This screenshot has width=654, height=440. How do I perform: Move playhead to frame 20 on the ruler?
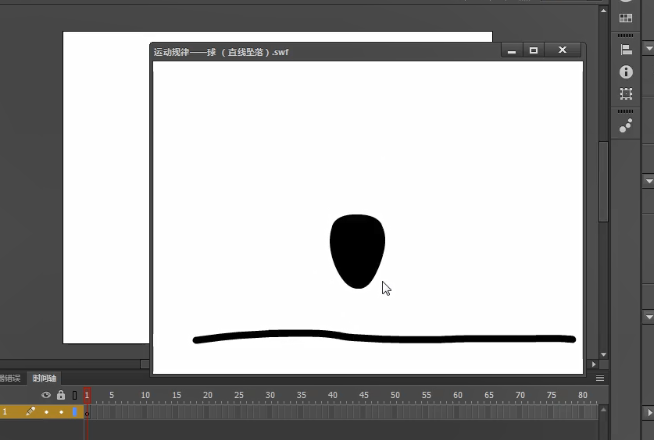[208, 395]
